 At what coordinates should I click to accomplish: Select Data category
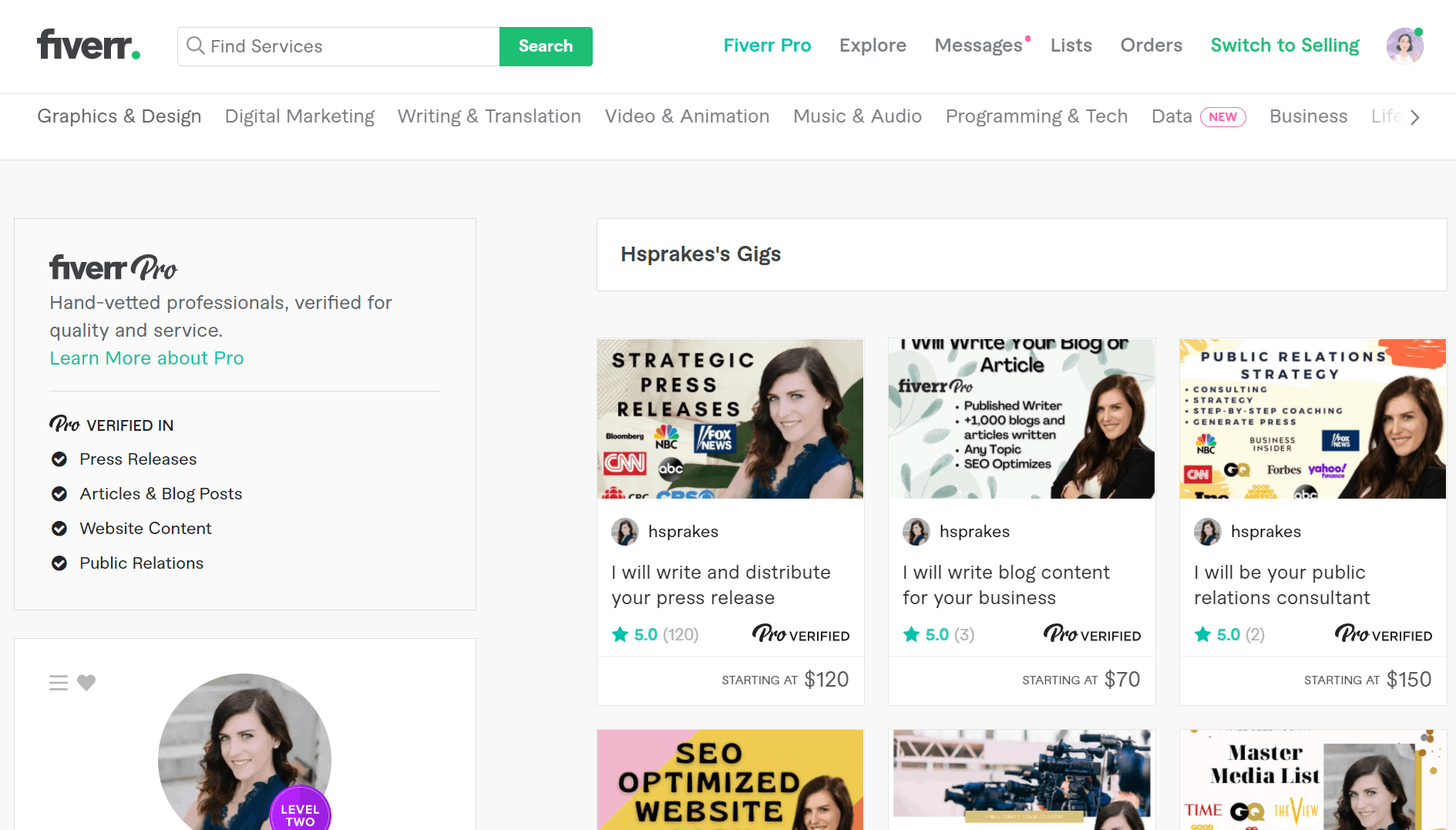coord(1172,116)
